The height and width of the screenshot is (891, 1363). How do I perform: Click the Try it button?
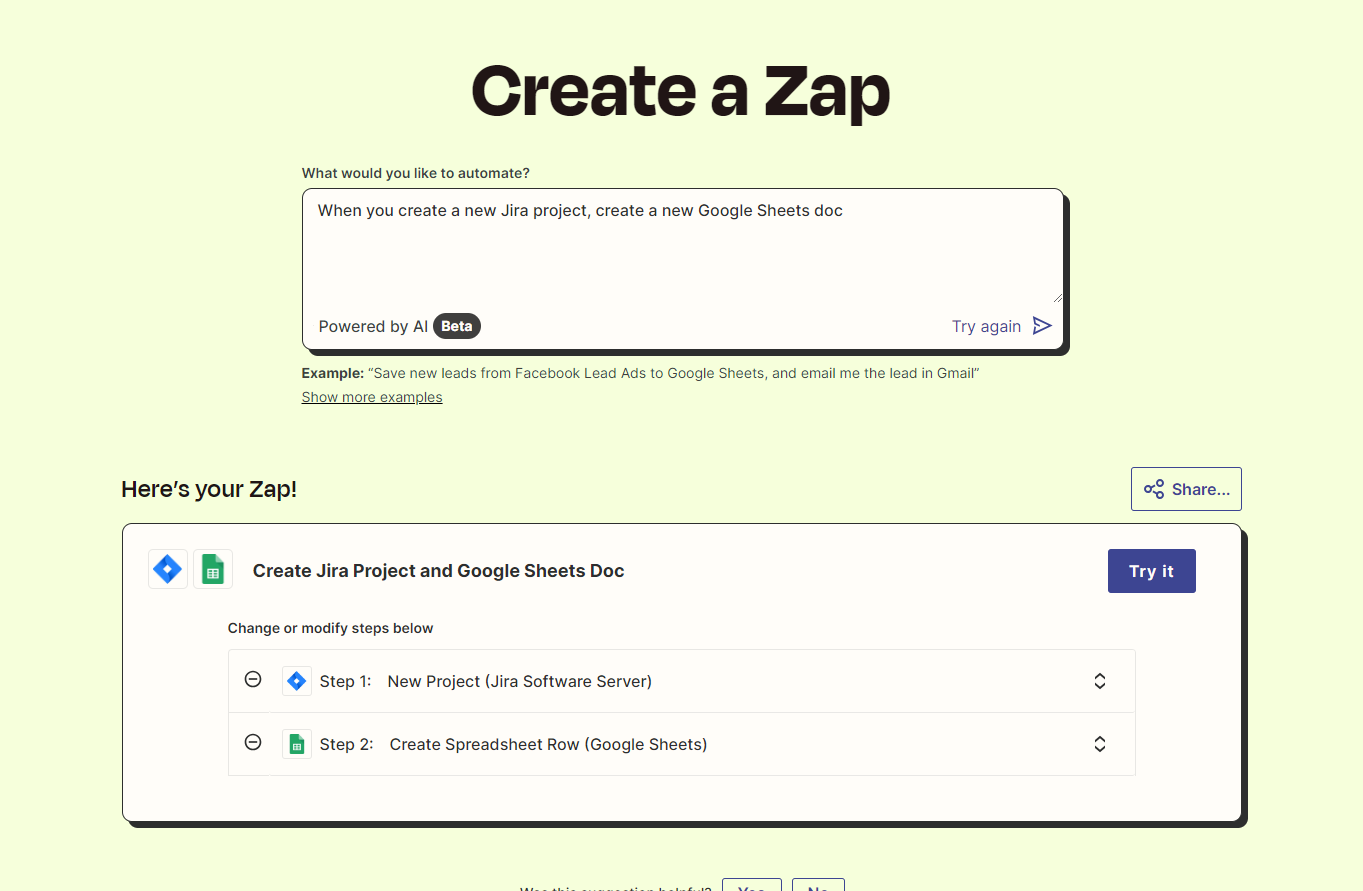coord(1152,571)
